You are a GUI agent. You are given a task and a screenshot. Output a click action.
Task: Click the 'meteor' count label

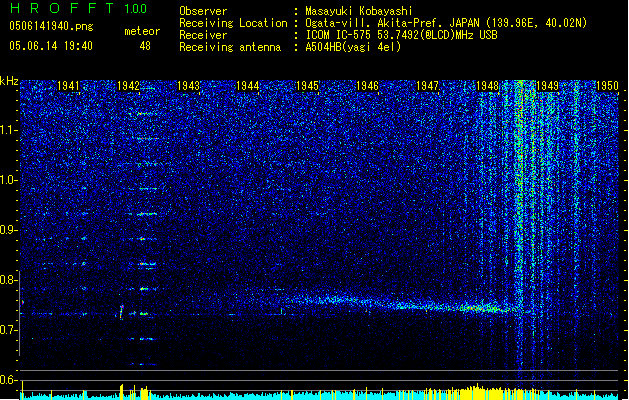pos(142,31)
